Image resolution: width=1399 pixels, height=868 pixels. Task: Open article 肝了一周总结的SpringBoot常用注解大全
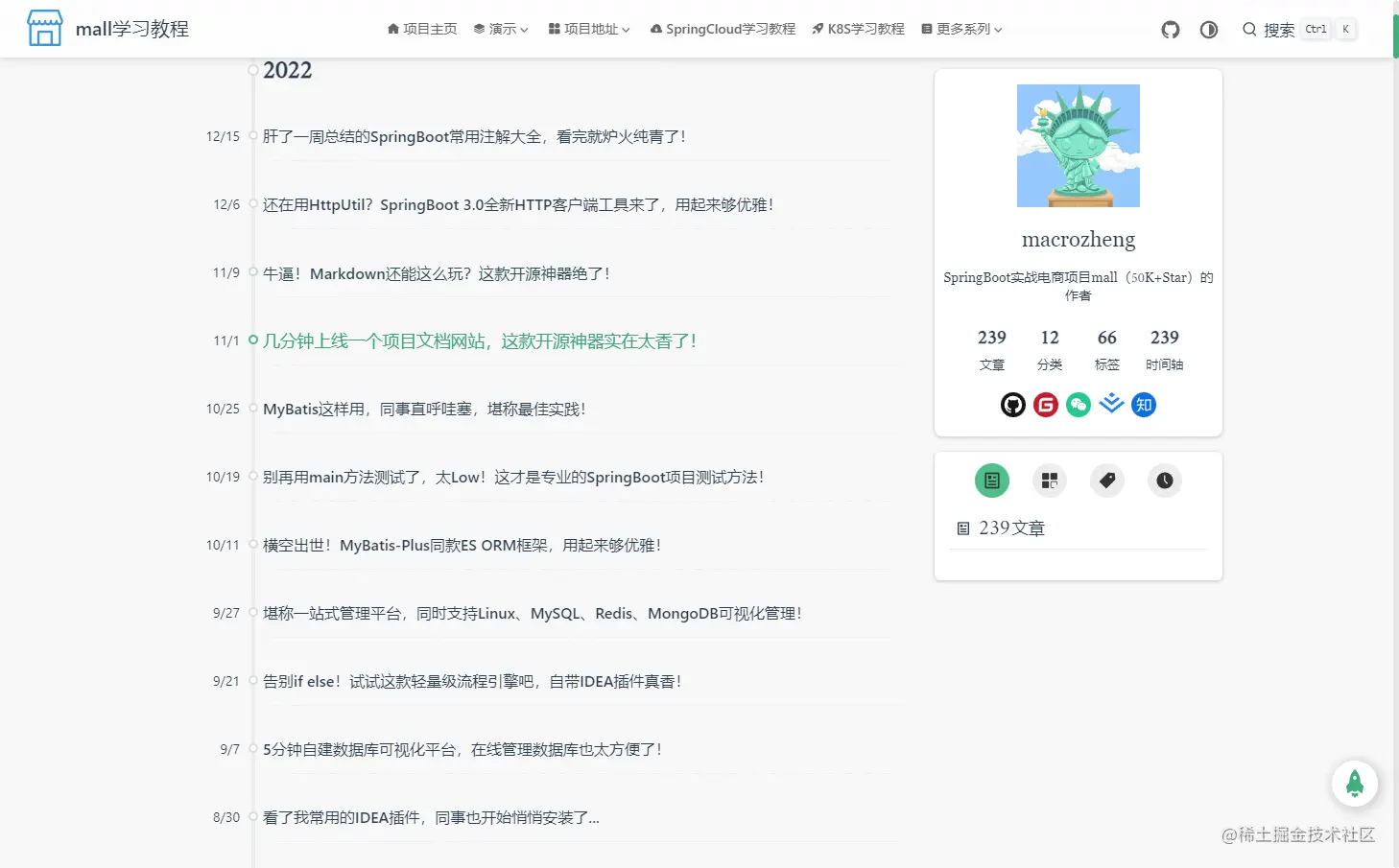(475, 137)
